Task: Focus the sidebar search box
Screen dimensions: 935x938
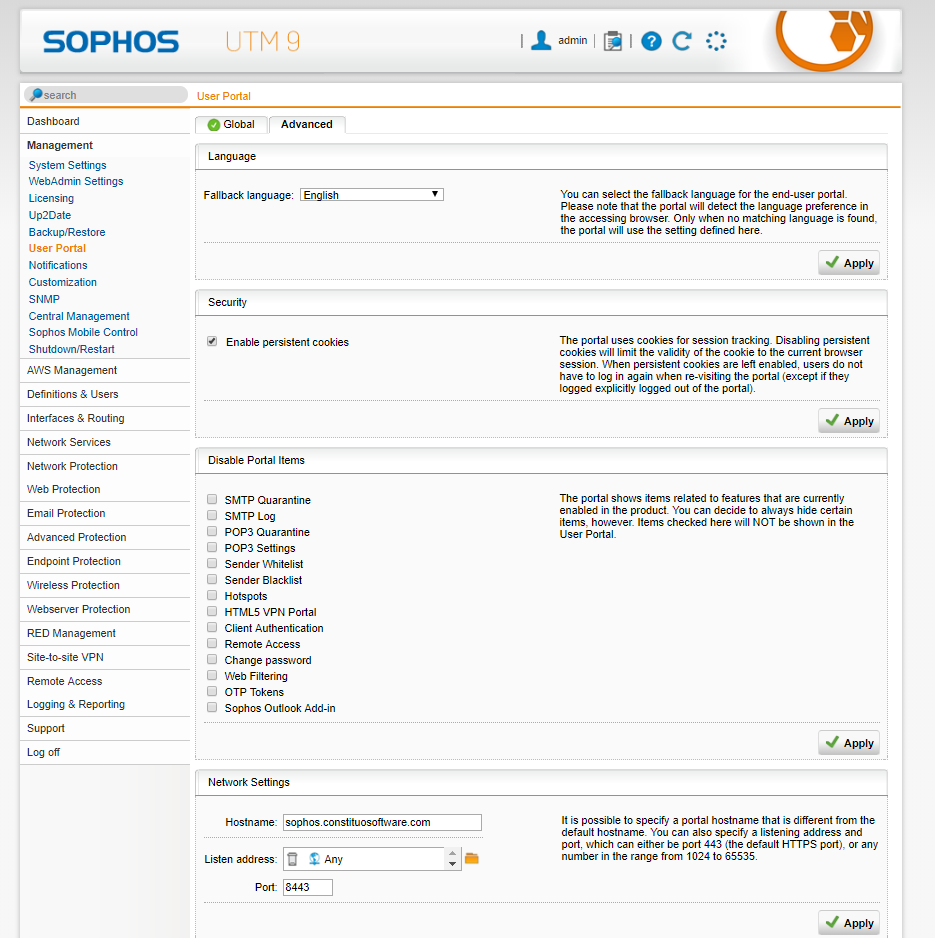Action: click(x=106, y=95)
